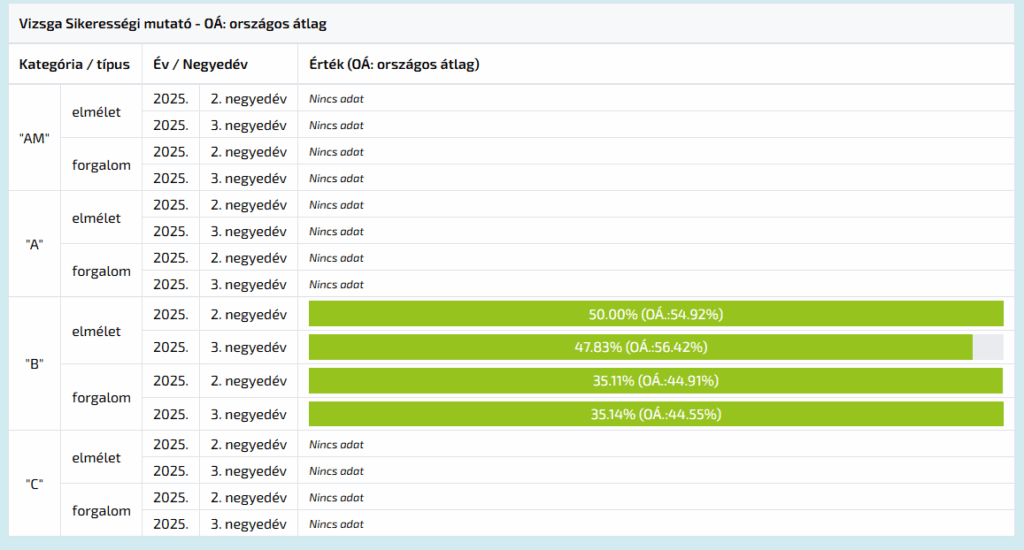Click the 50.00% success rate bar

click(x=655, y=314)
